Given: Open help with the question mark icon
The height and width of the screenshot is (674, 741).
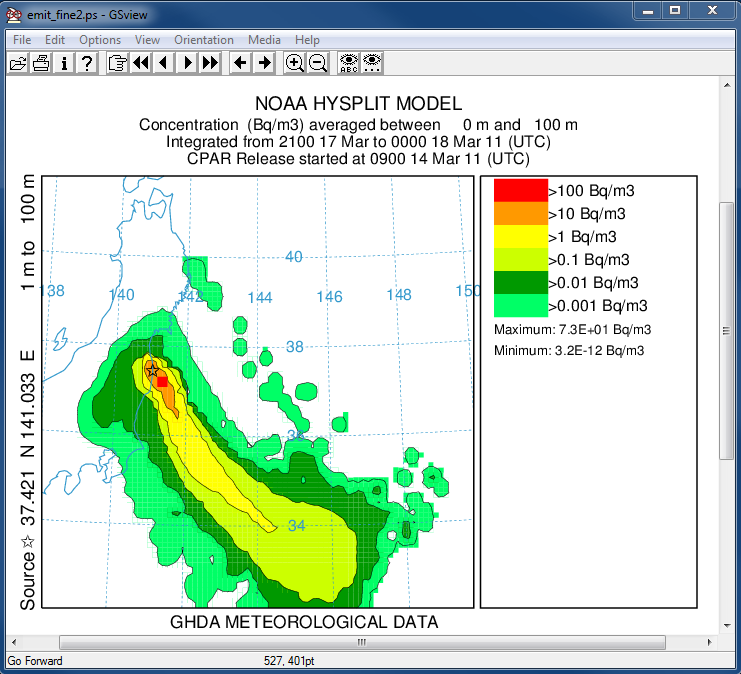Looking at the screenshot, I should 86,63.
